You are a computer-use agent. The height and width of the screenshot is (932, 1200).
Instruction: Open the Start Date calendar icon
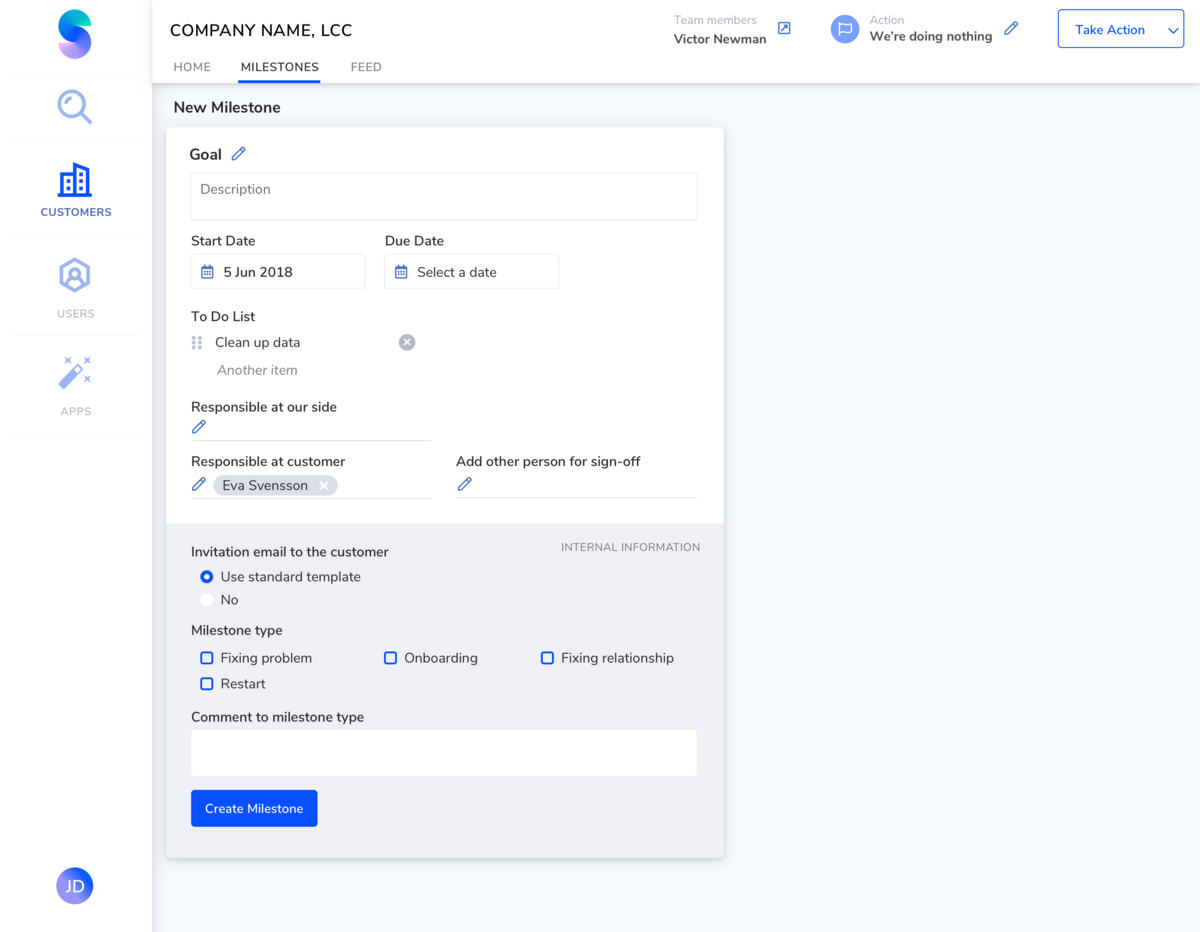207,271
